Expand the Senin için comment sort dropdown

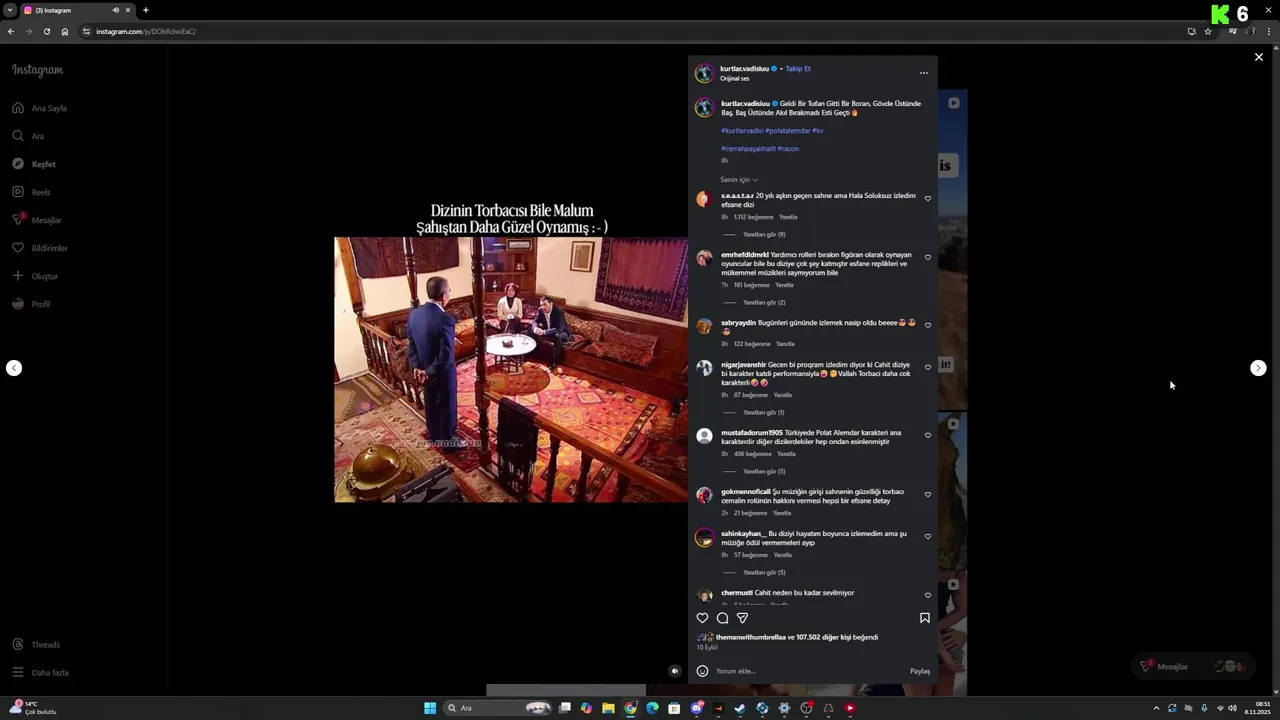[x=739, y=180]
